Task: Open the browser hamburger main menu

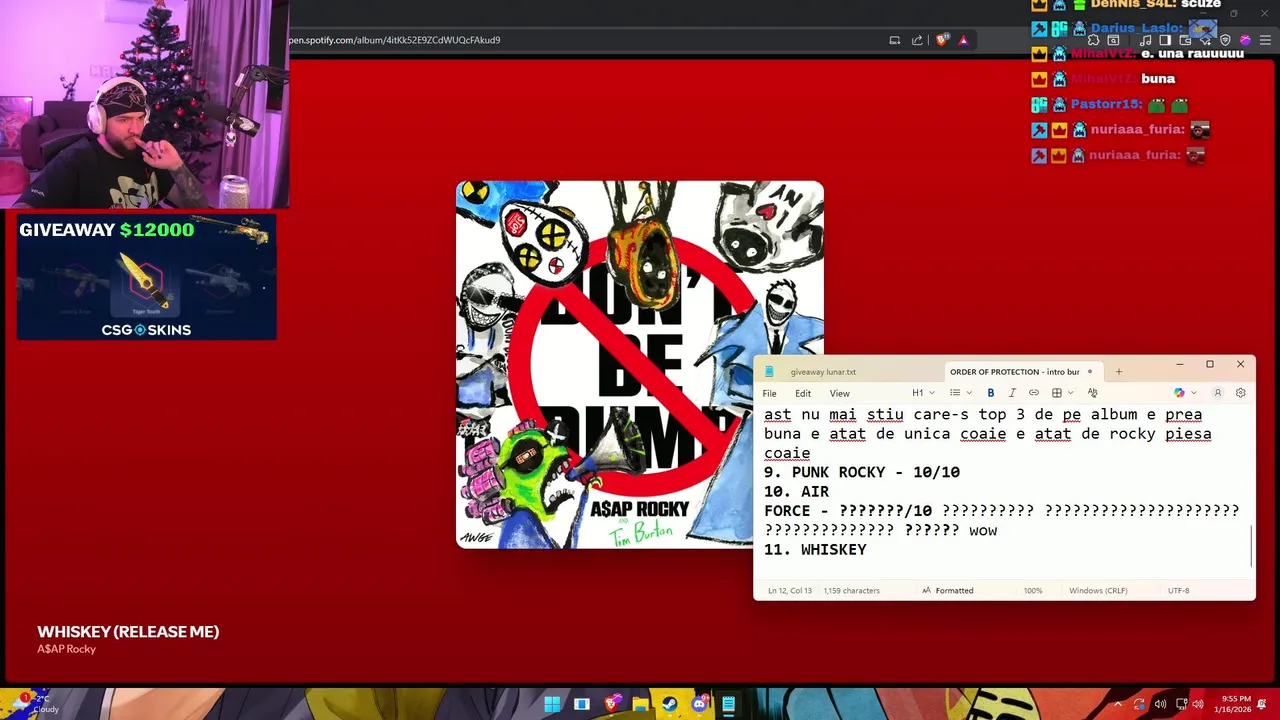Action: (x=1265, y=40)
